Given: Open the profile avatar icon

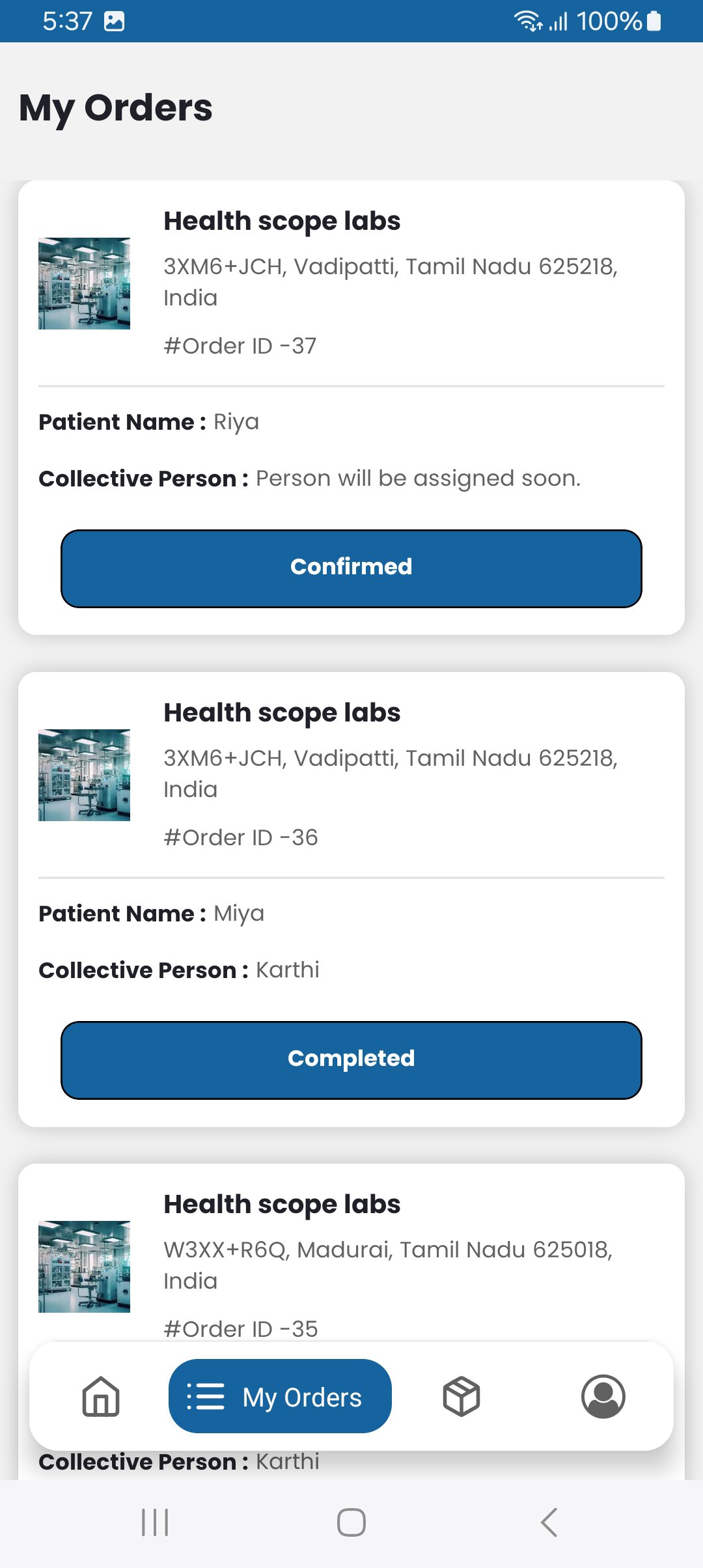Looking at the screenshot, I should coord(603,1396).
